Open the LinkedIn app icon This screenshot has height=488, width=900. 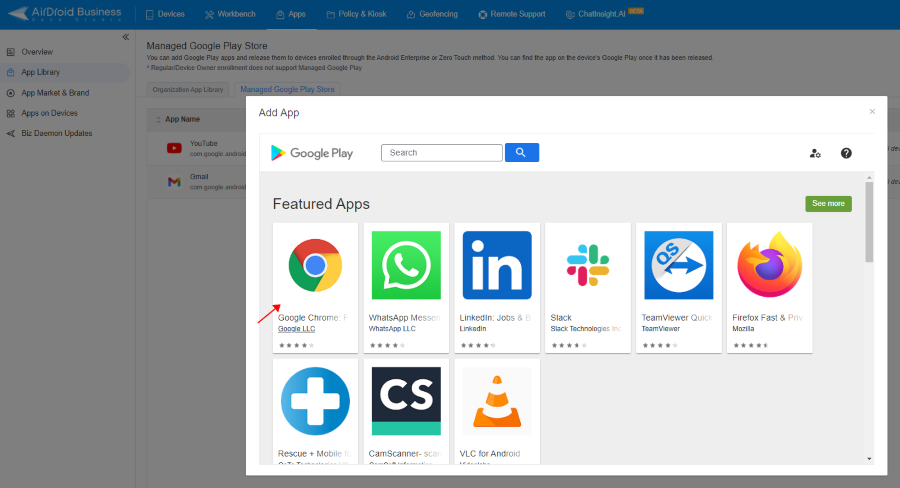(497, 265)
